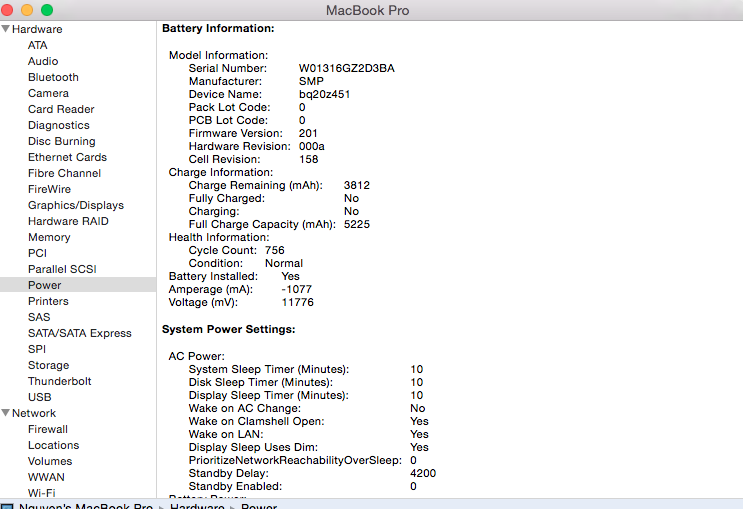Collapse the Network section triangle
The width and height of the screenshot is (743, 509).
click(x=6, y=413)
